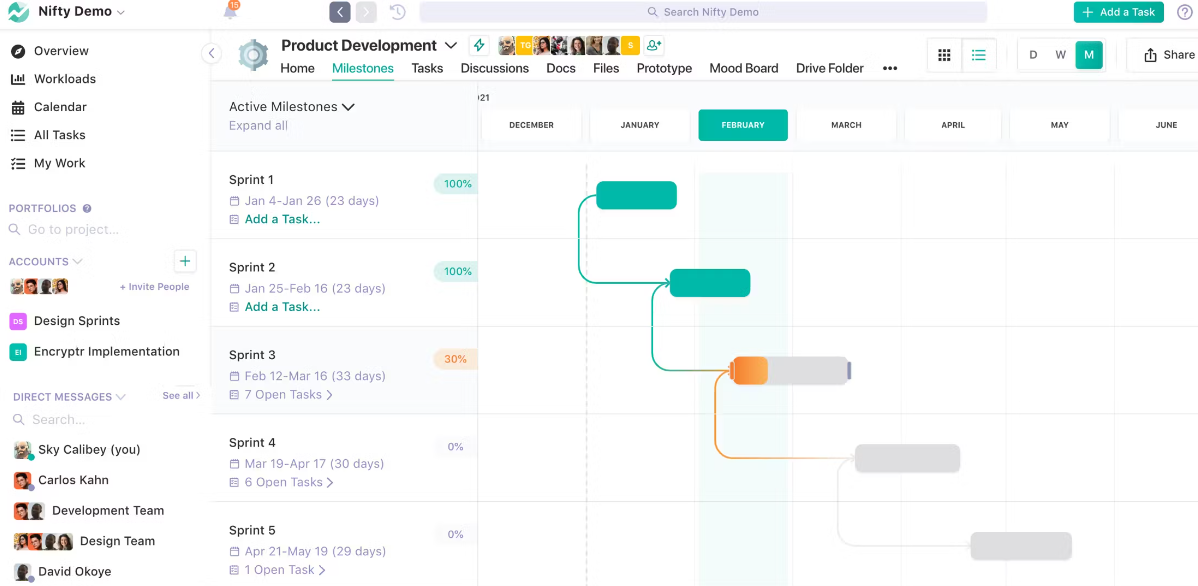The image size is (1198, 586).
Task: Toggle the list view layout
Action: coord(978,55)
